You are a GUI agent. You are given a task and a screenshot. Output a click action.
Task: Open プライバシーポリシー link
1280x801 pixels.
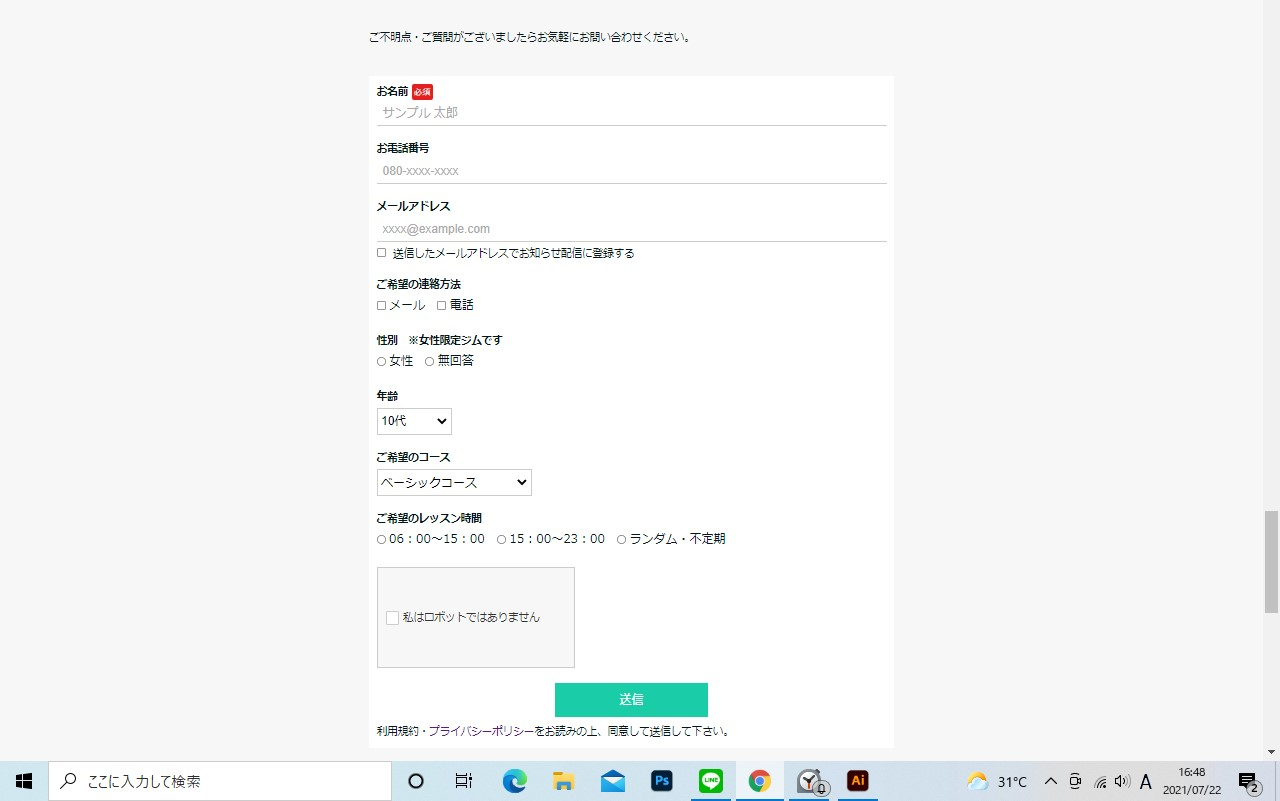[481, 731]
